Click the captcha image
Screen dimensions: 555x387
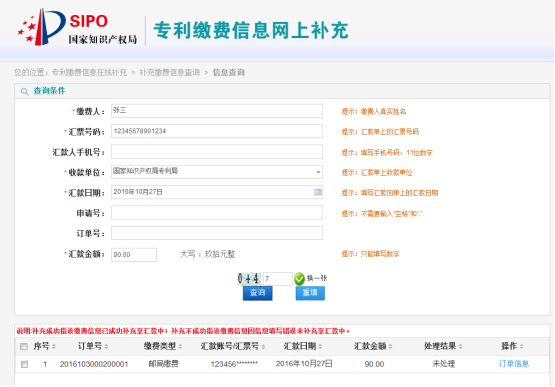[x=249, y=279]
